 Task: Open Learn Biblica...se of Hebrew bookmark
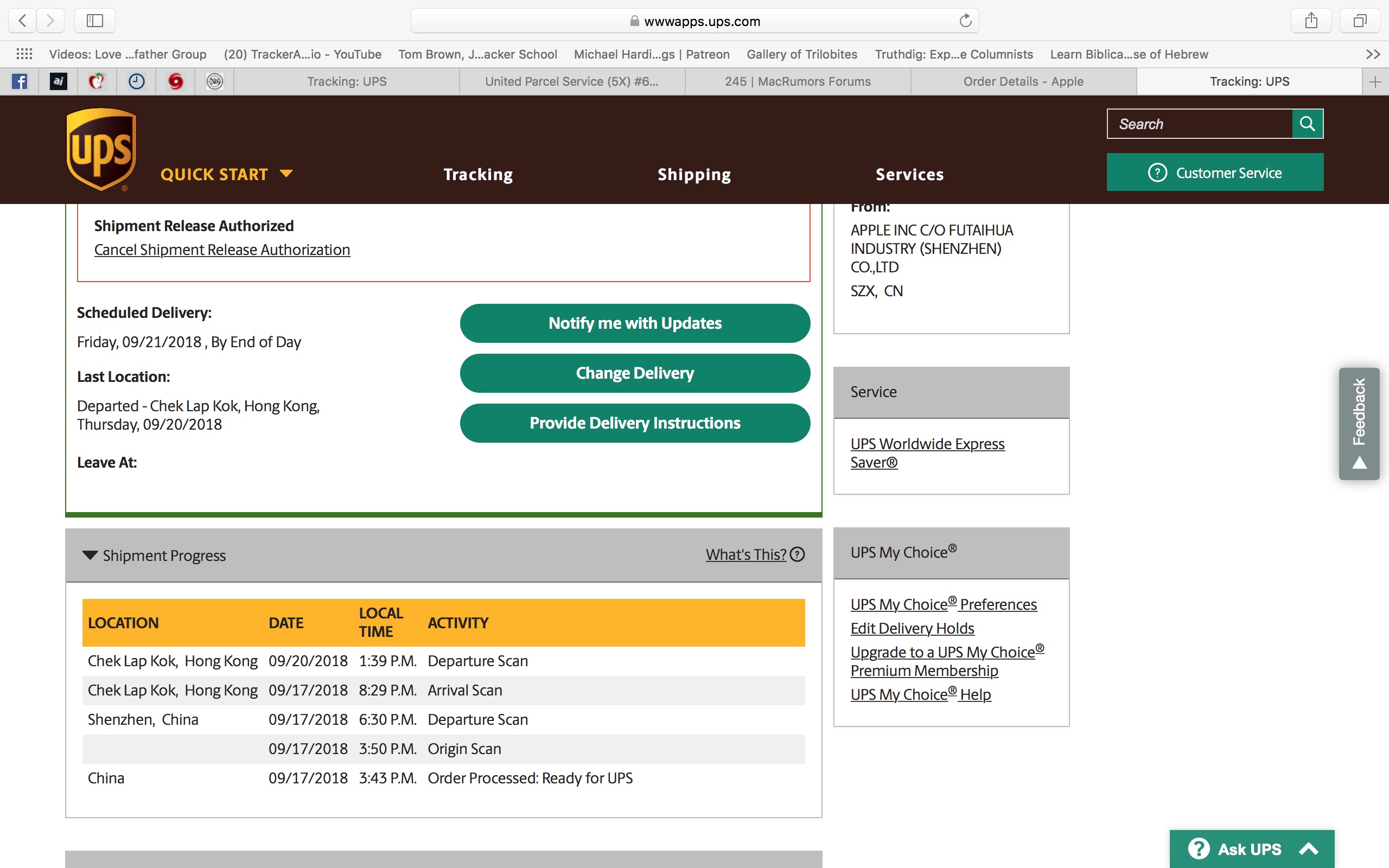(x=1129, y=54)
